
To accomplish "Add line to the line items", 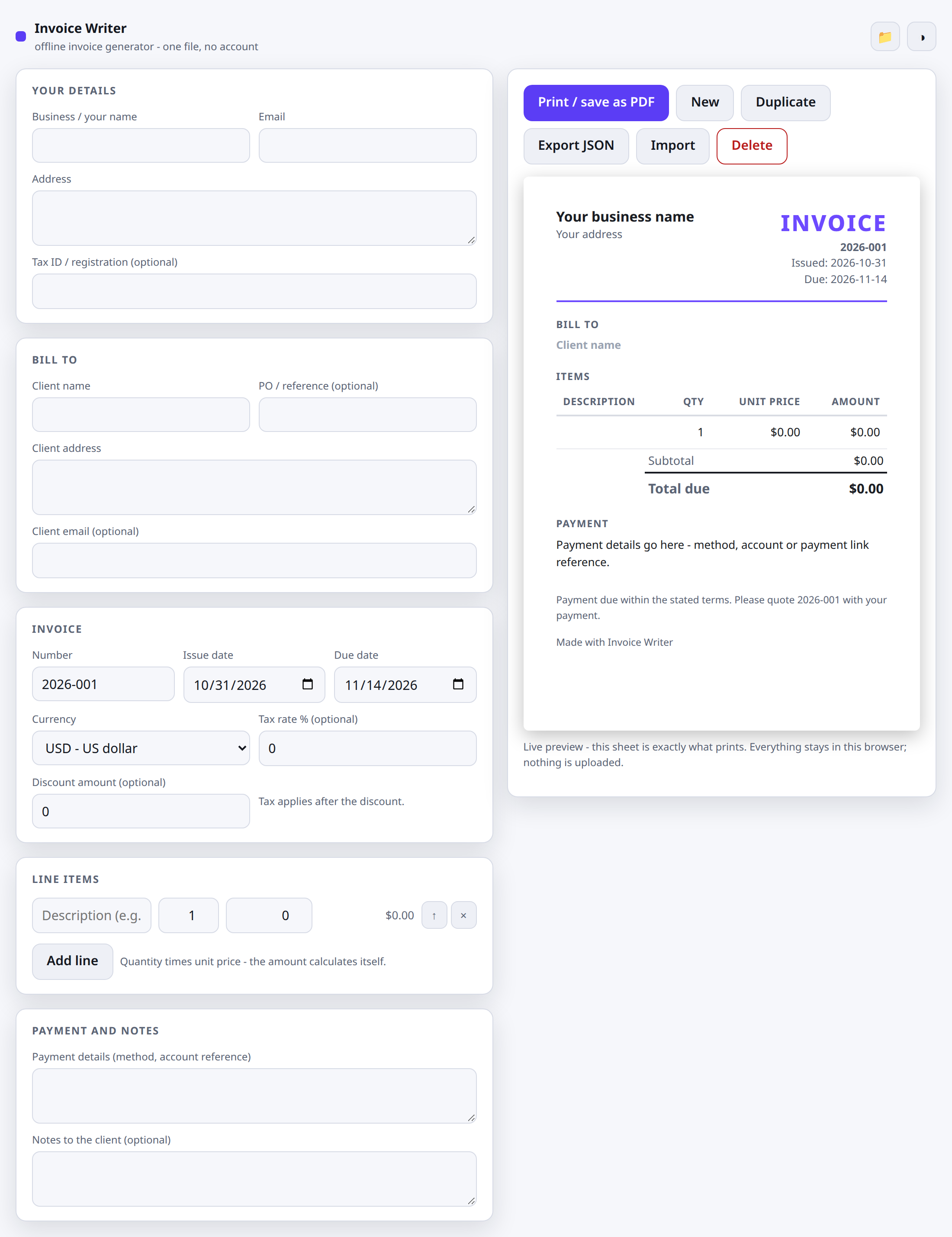I will [73, 961].
